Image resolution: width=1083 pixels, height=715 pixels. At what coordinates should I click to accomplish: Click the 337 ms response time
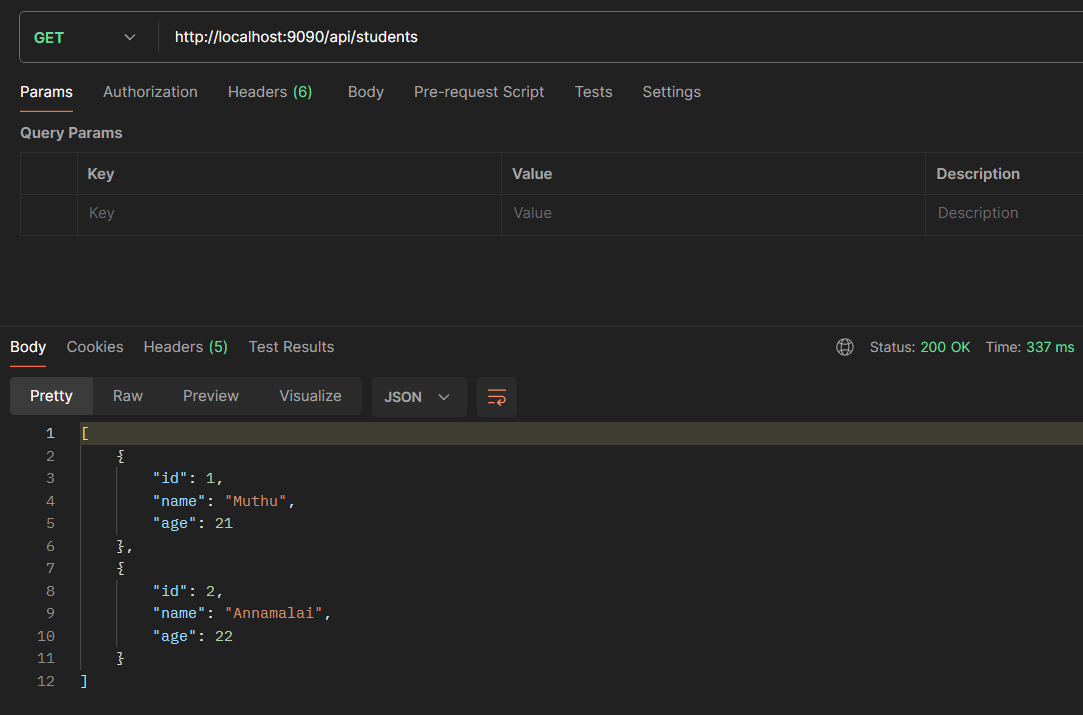tap(1050, 347)
